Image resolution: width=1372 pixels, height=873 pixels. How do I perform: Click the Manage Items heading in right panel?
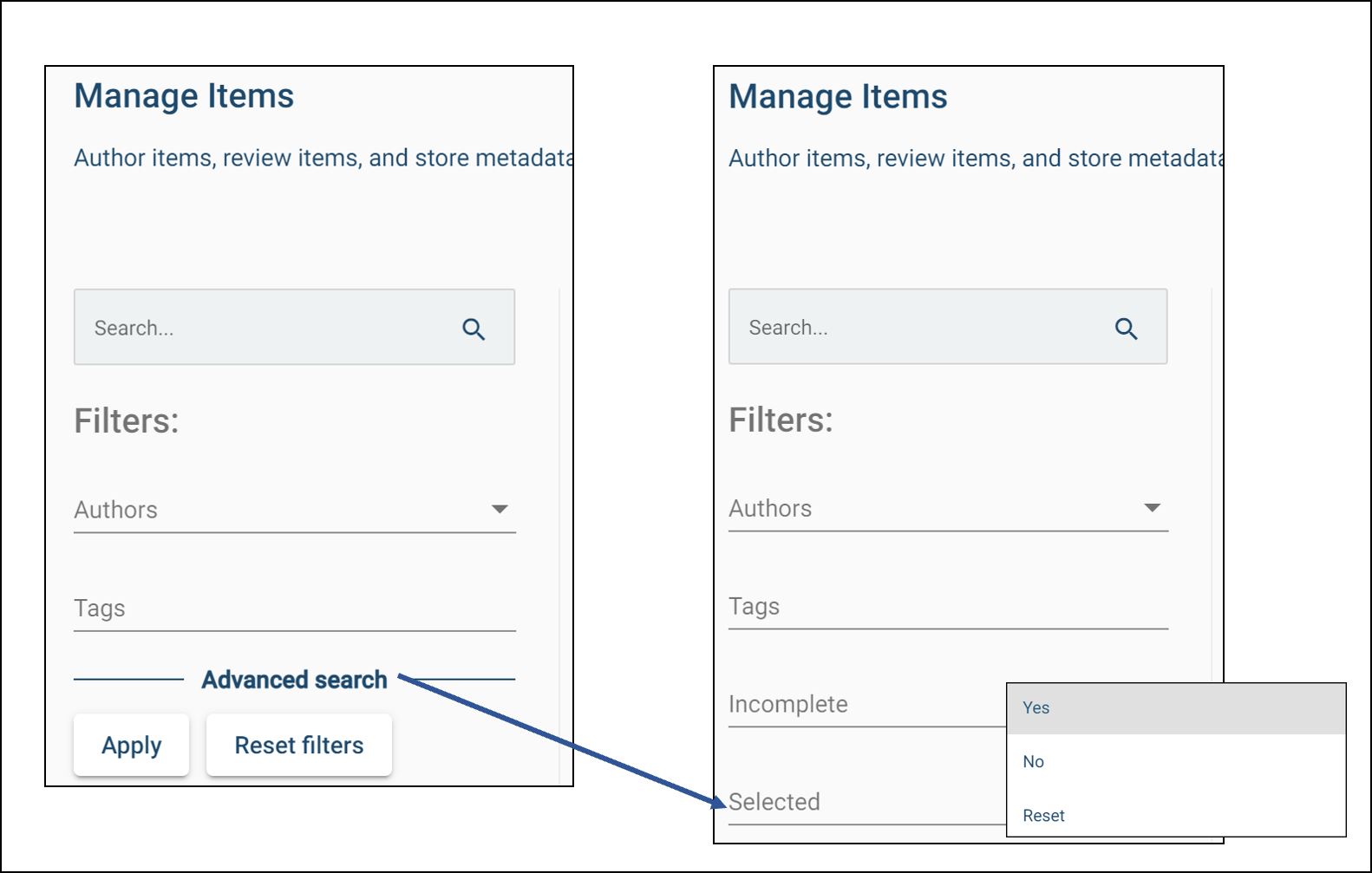[838, 97]
